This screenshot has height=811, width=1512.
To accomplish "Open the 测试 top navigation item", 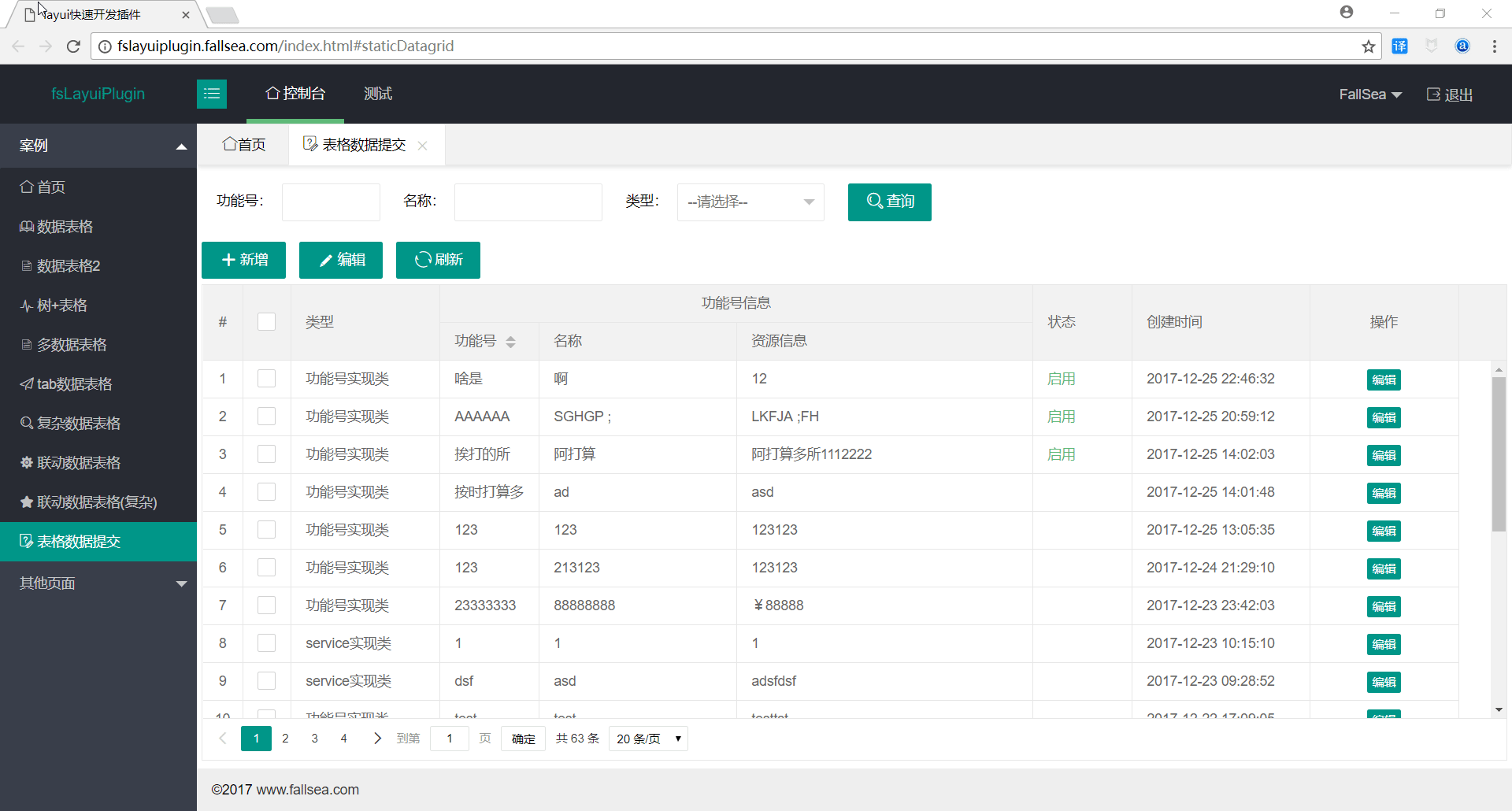I will pos(378,94).
